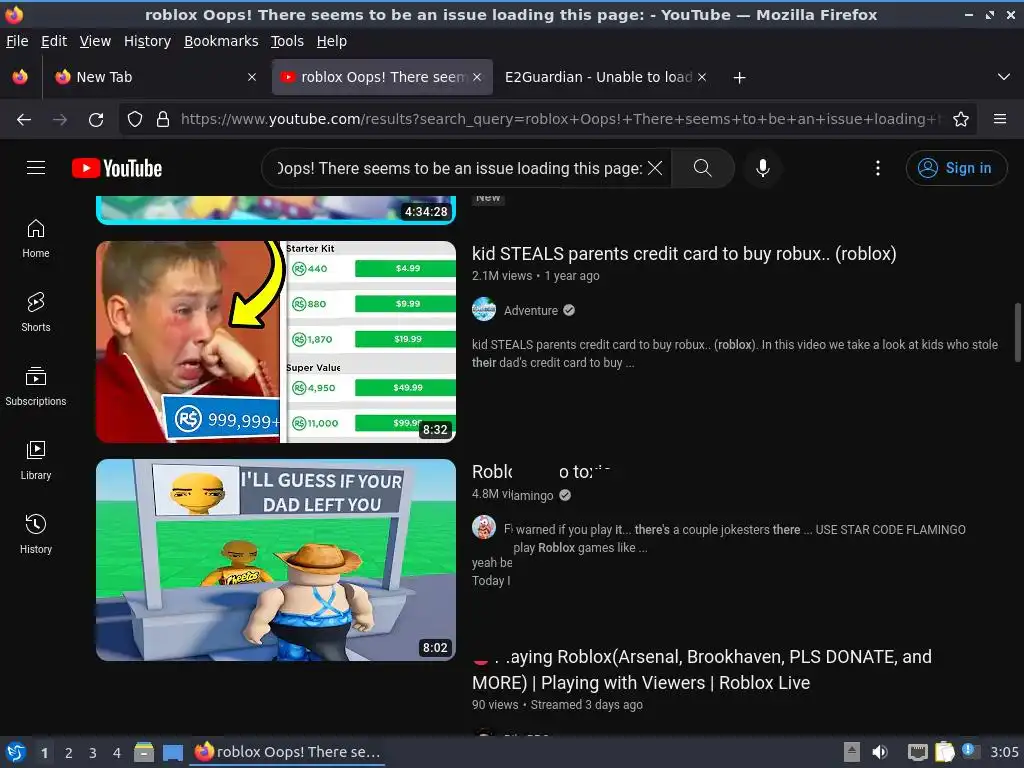
Task: Open the History menu
Action: pyautogui.click(x=147, y=41)
